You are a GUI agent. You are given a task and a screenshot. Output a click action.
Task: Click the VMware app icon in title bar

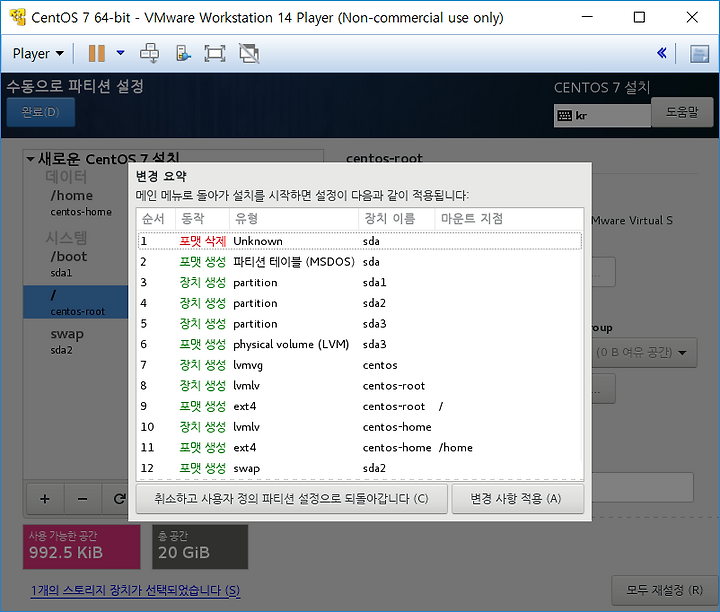point(17,17)
